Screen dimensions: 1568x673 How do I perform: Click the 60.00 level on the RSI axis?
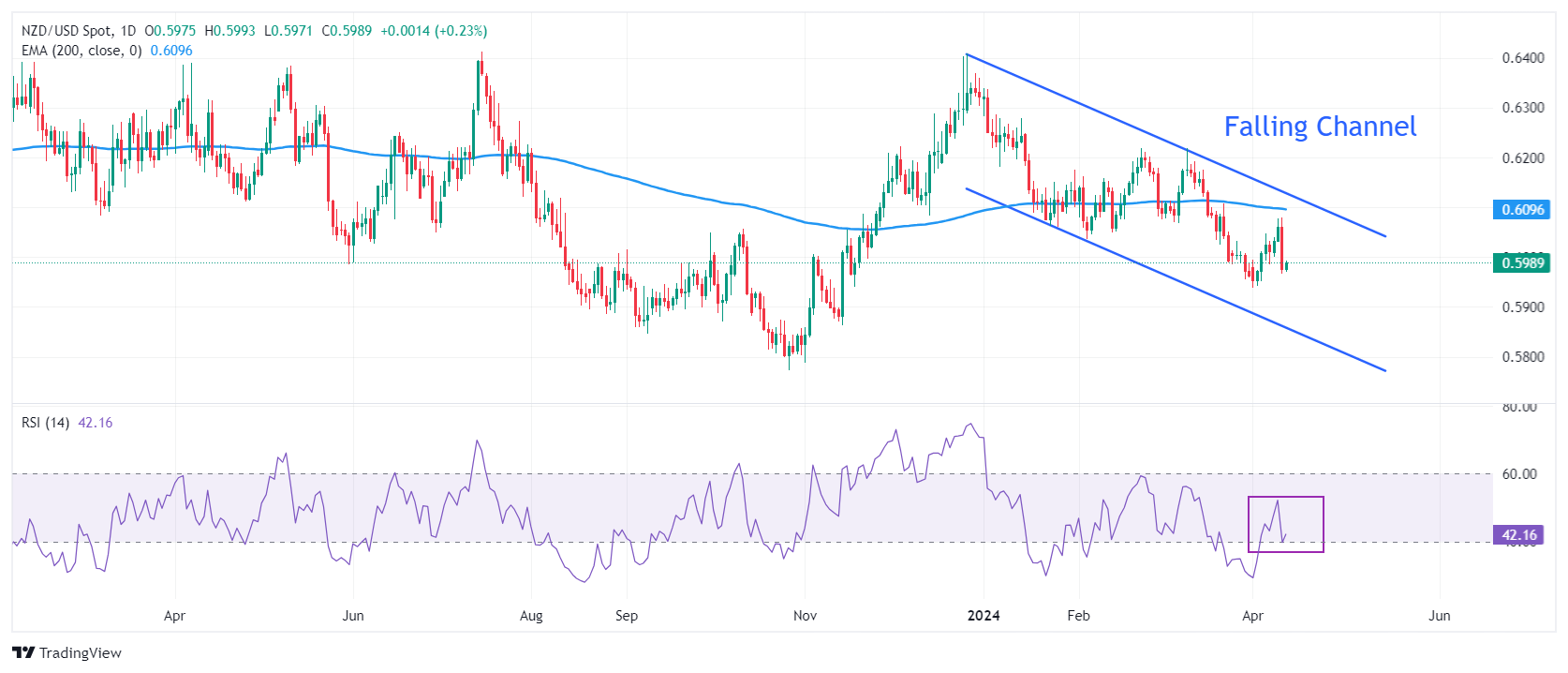1519,474
